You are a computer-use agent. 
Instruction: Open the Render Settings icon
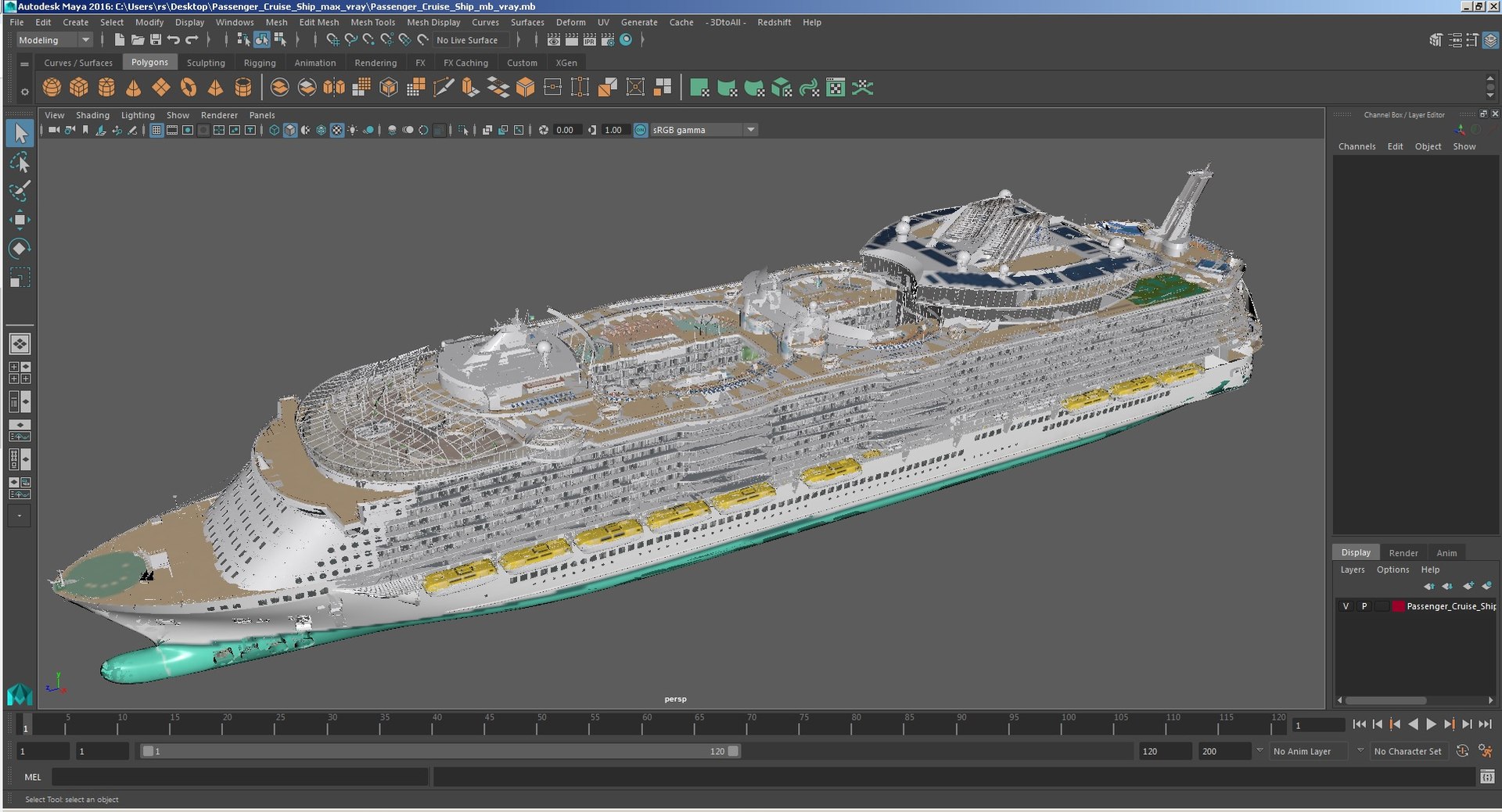608,40
